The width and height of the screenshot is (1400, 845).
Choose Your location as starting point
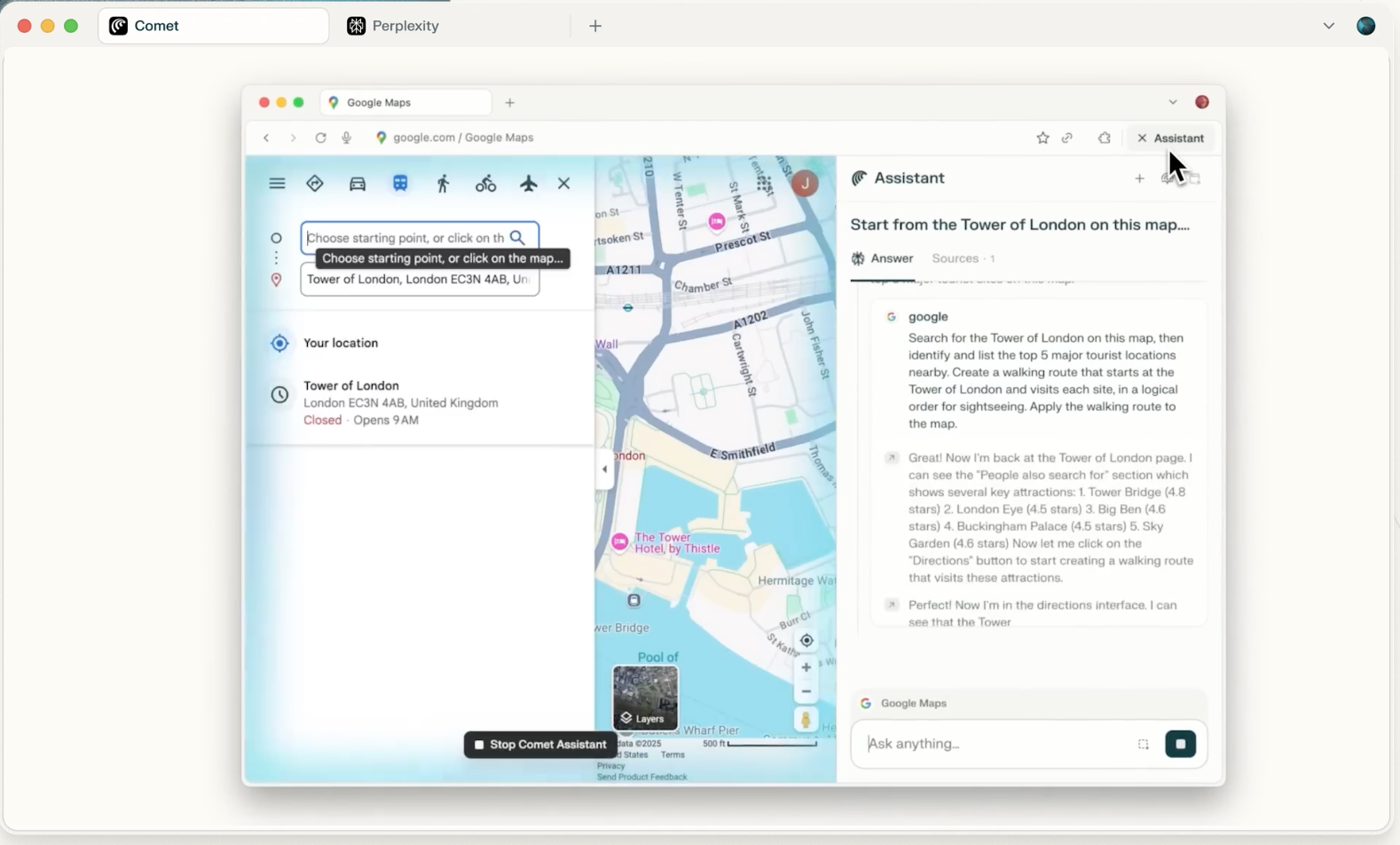click(x=341, y=343)
